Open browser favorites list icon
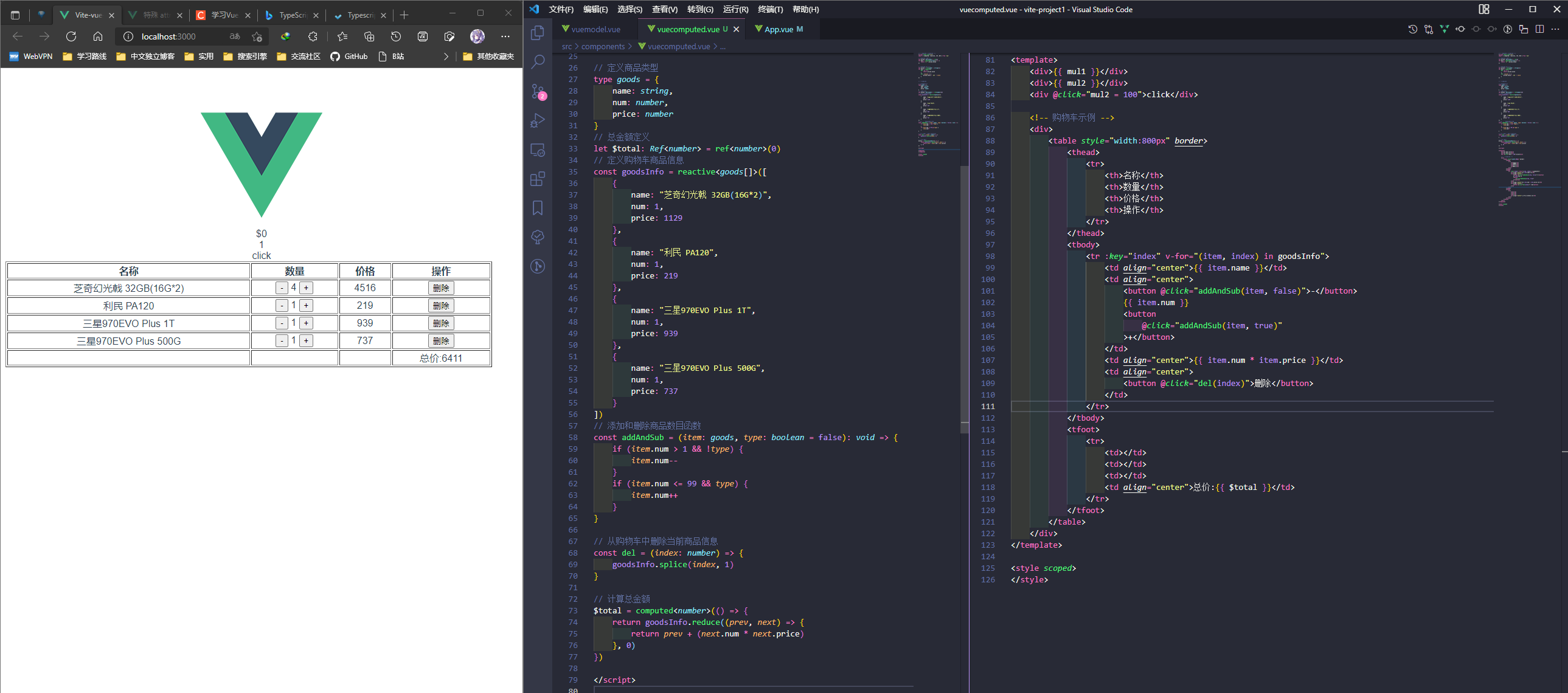The image size is (1568, 693). tap(342, 36)
